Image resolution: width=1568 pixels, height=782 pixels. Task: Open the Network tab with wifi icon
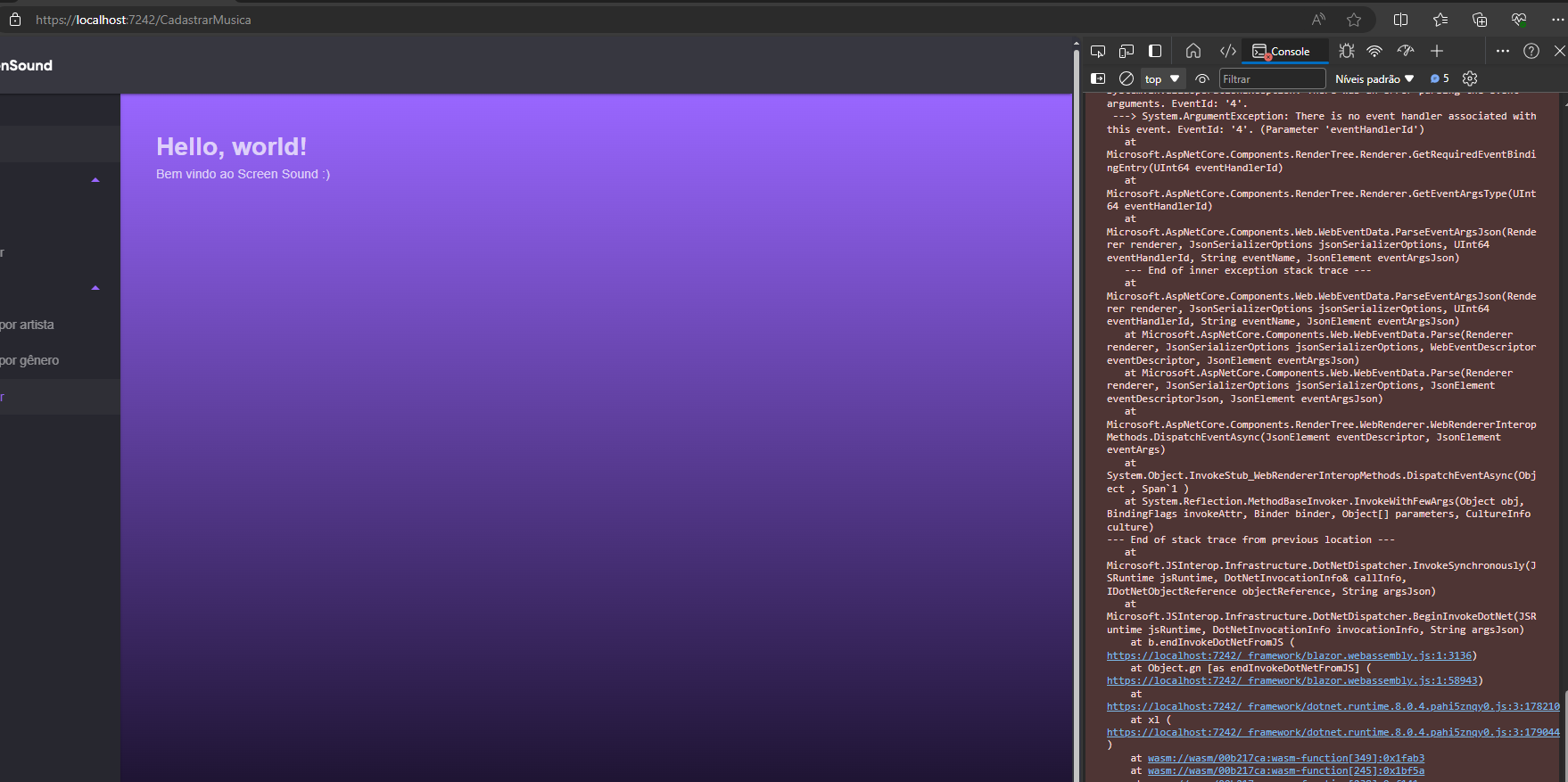pos(1374,52)
